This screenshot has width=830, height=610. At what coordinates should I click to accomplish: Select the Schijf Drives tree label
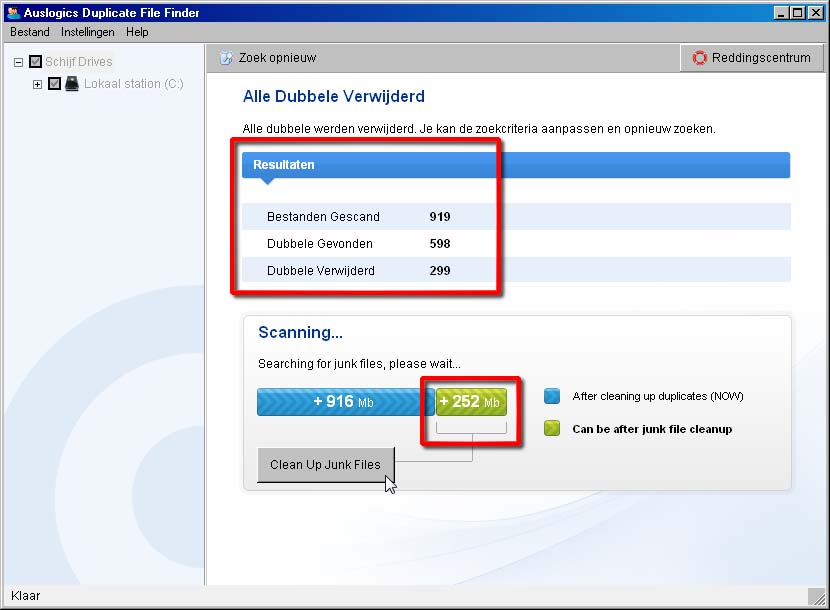click(78, 62)
